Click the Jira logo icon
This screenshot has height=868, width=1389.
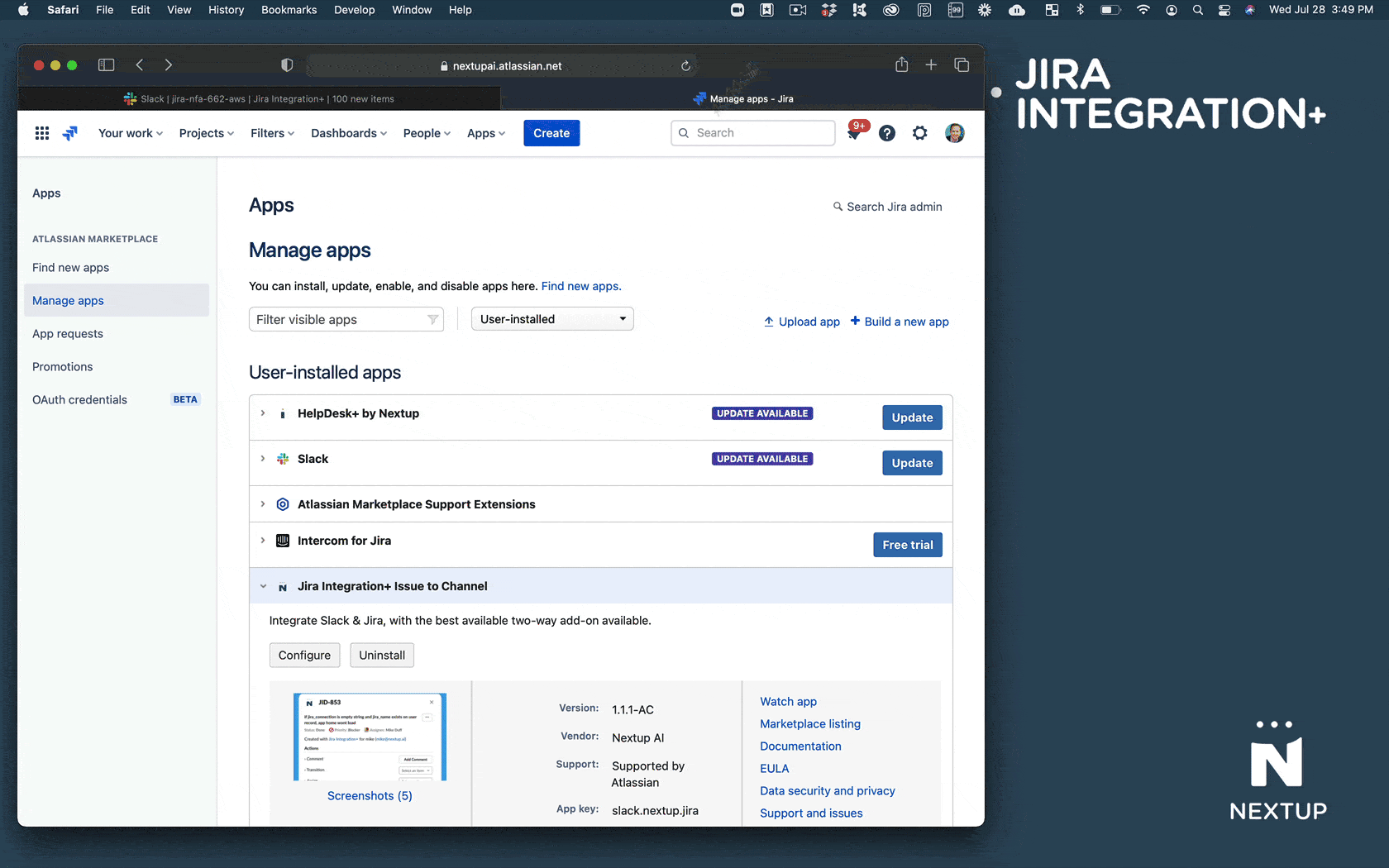(70, 133)
